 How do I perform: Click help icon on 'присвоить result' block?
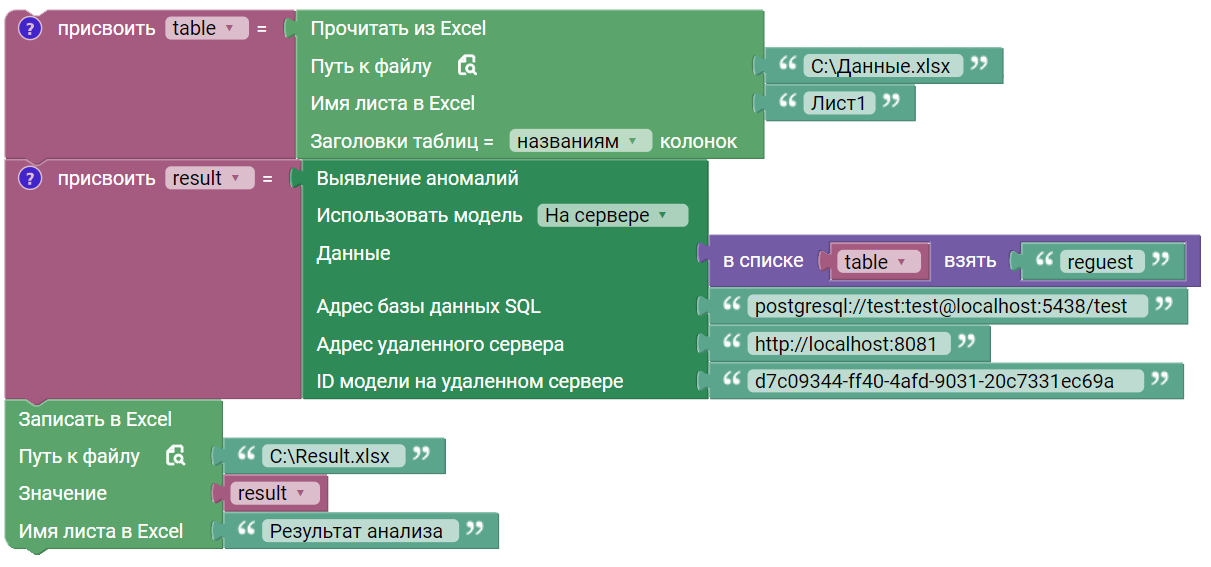tap(31, 179)
